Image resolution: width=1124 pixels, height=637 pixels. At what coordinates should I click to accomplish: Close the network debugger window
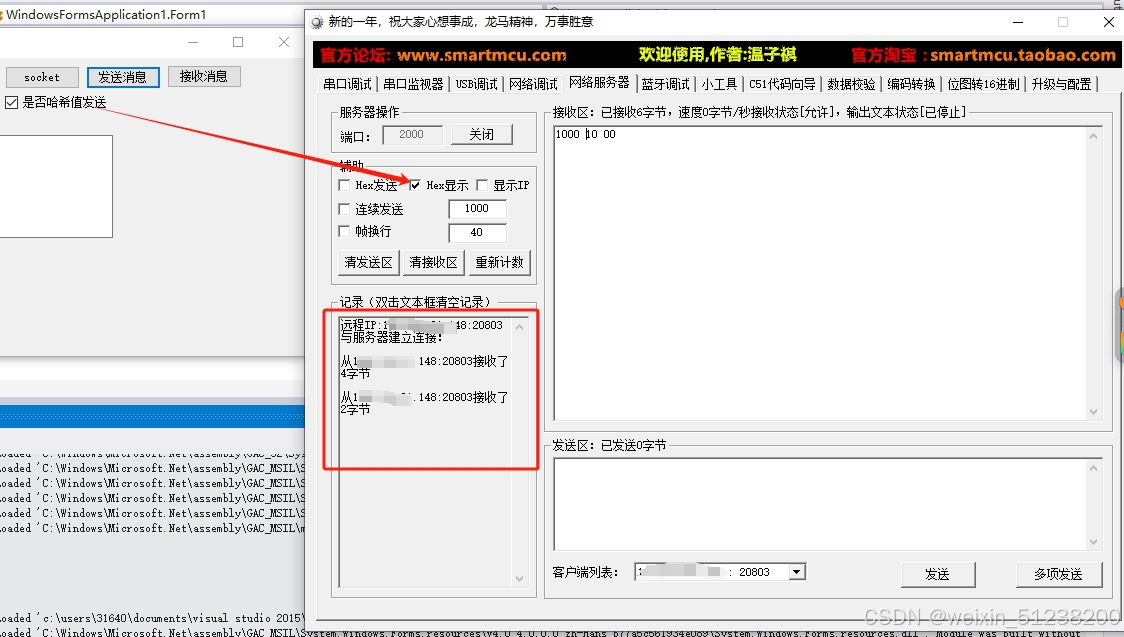1109,22
